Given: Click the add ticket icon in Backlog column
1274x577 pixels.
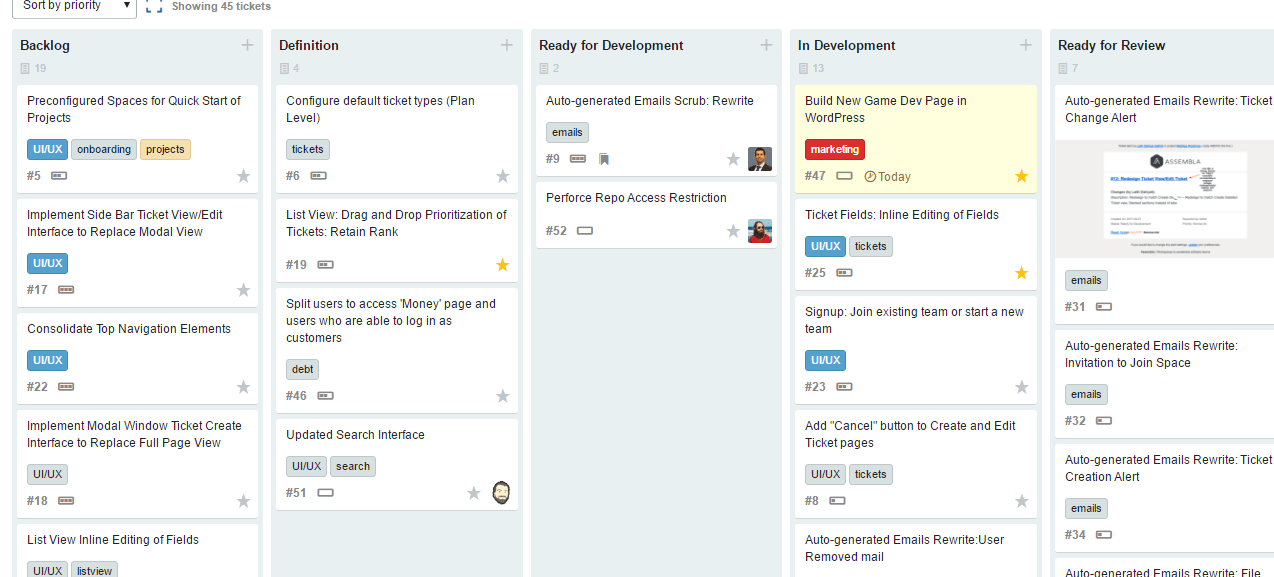Looking at the screenshot, I should point(246,44).
